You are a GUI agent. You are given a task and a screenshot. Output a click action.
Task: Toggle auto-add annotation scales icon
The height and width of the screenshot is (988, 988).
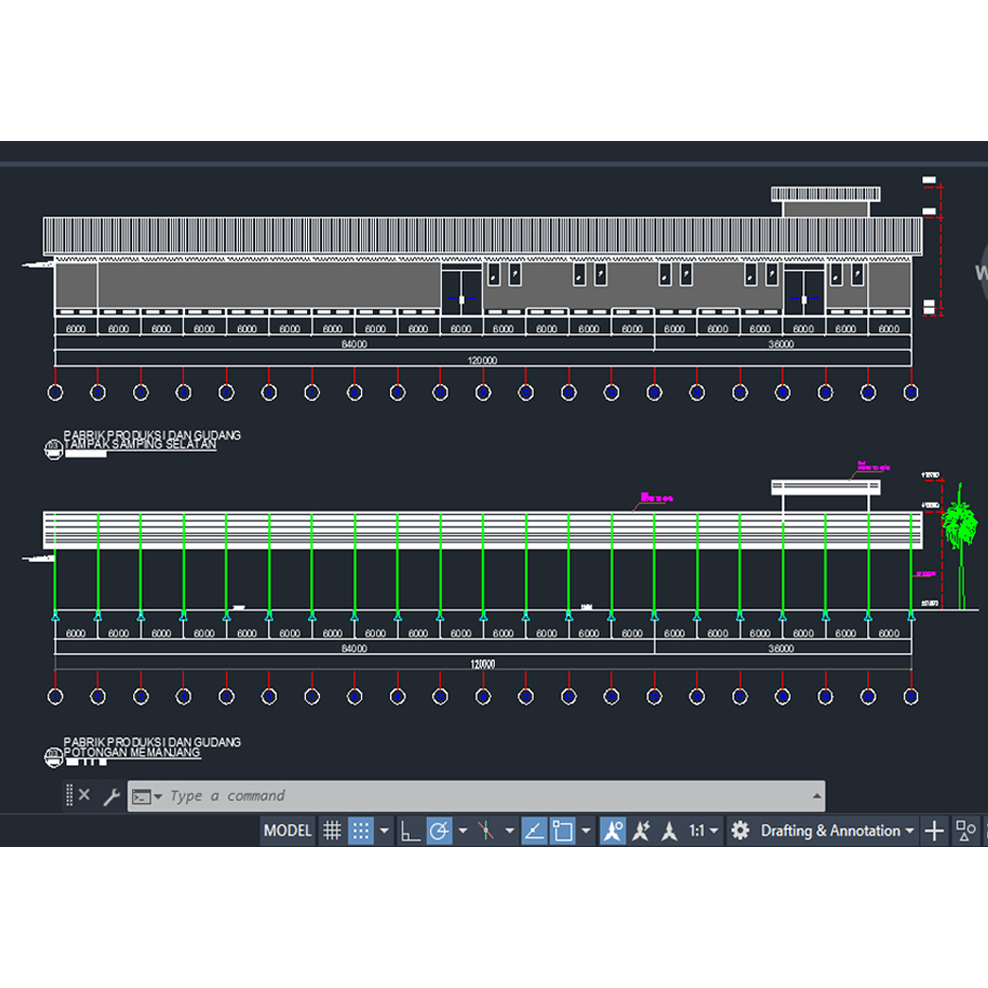641,830
